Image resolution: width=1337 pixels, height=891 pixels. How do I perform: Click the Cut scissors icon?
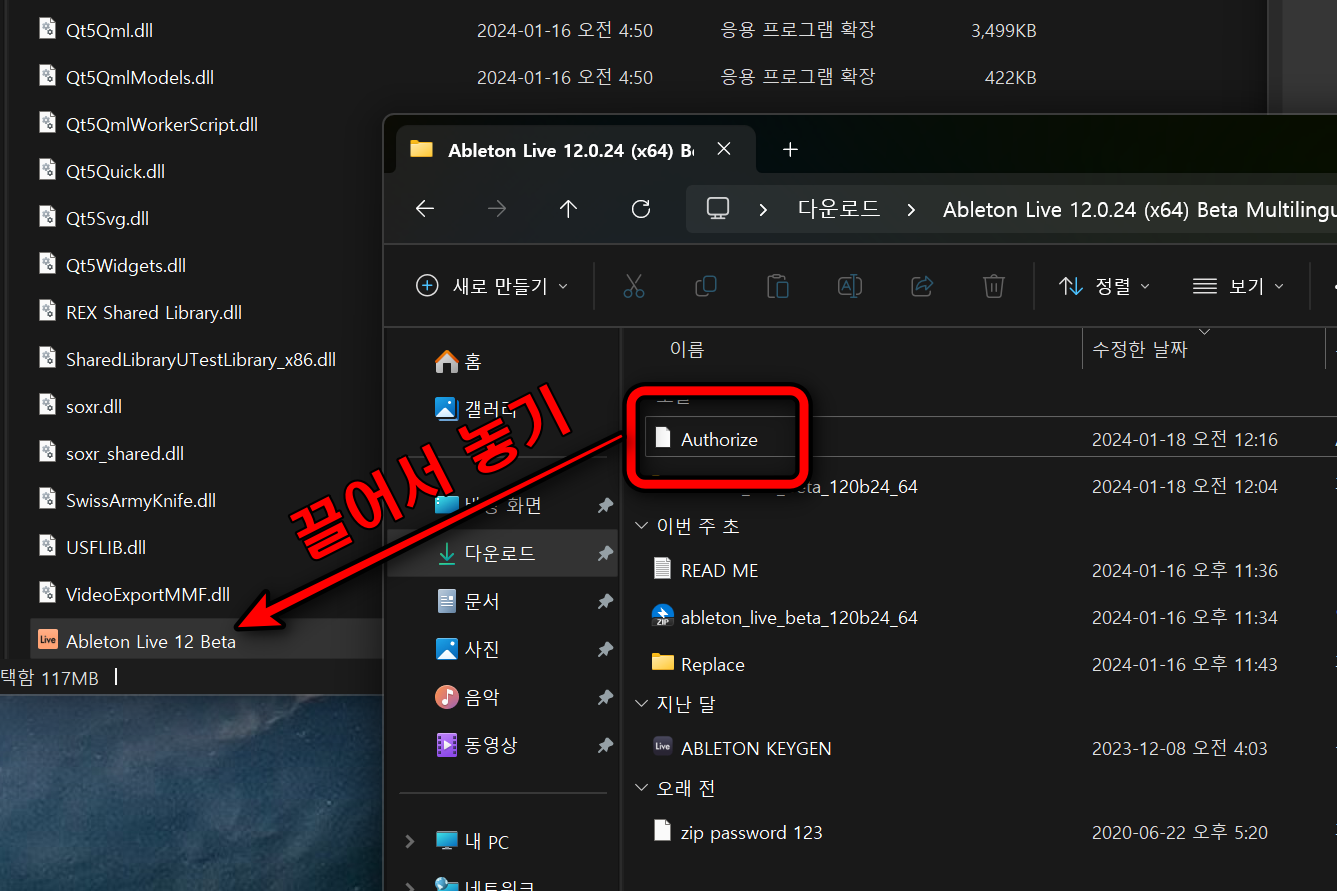[634, 287]
